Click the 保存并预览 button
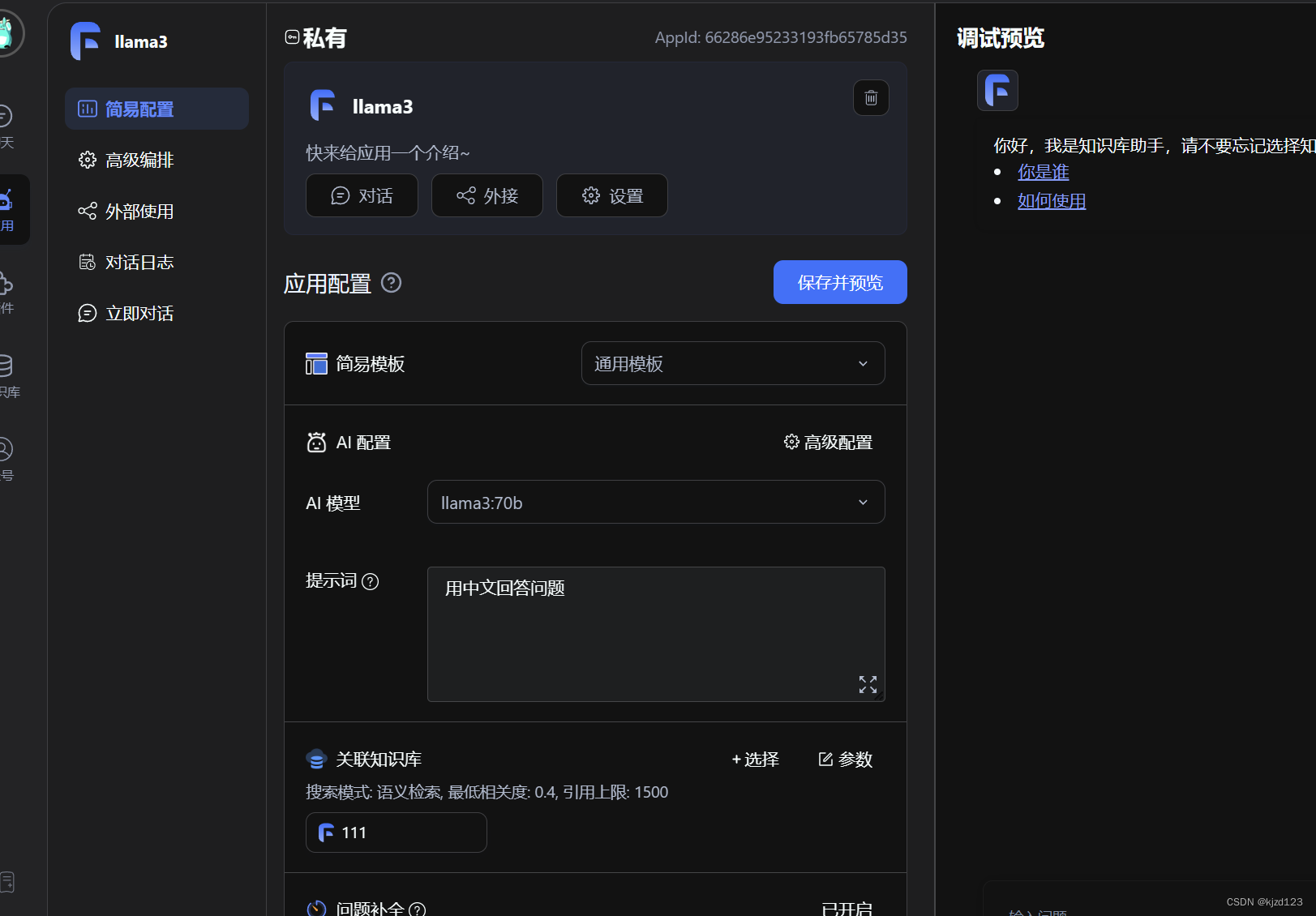The image size is (1316, 916). point(840,282)
